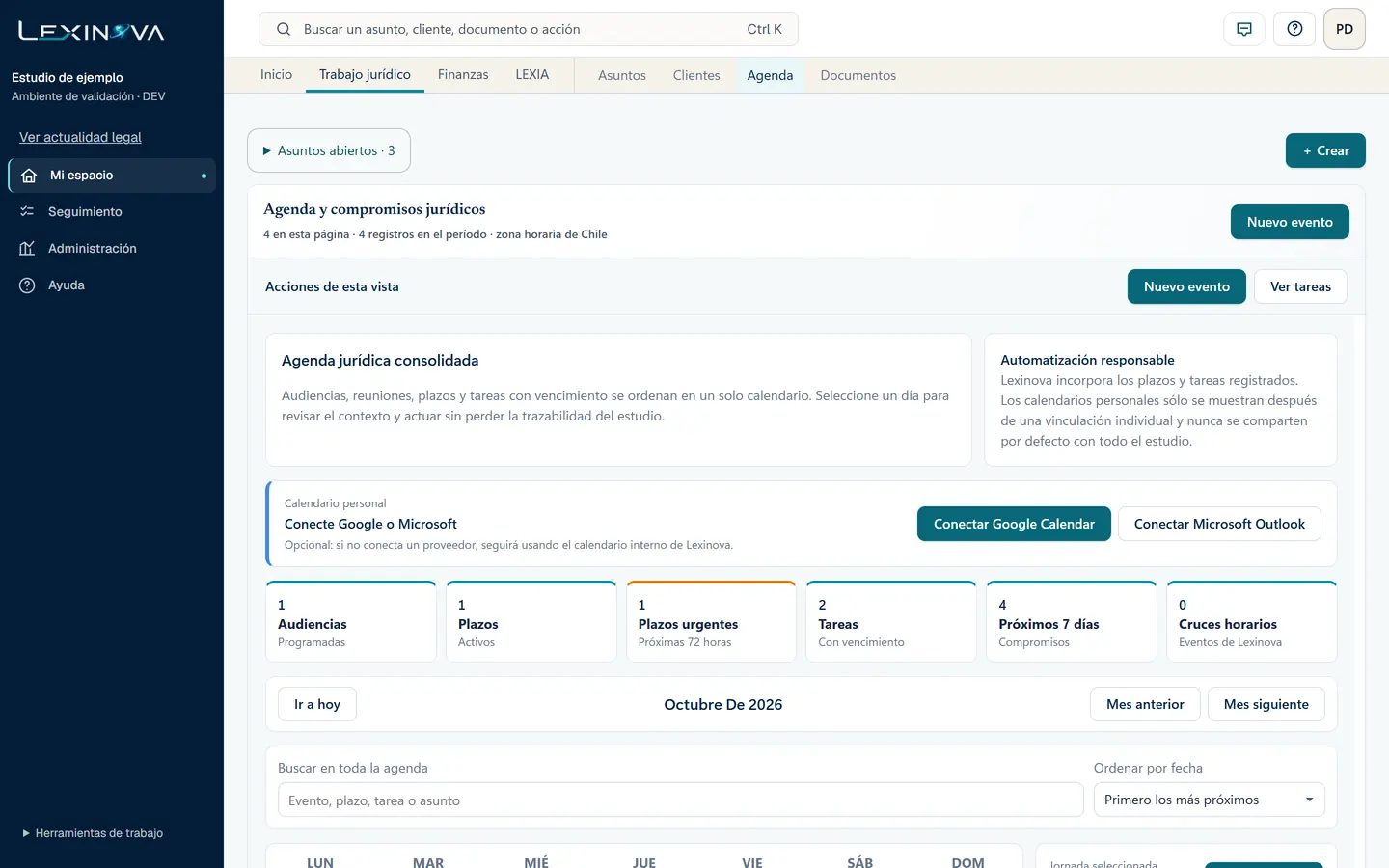Expand Asuntos abiertos · 3
Image resolution: width=1389 pixels, height=868 pixels.
click(x=329, y=150)
